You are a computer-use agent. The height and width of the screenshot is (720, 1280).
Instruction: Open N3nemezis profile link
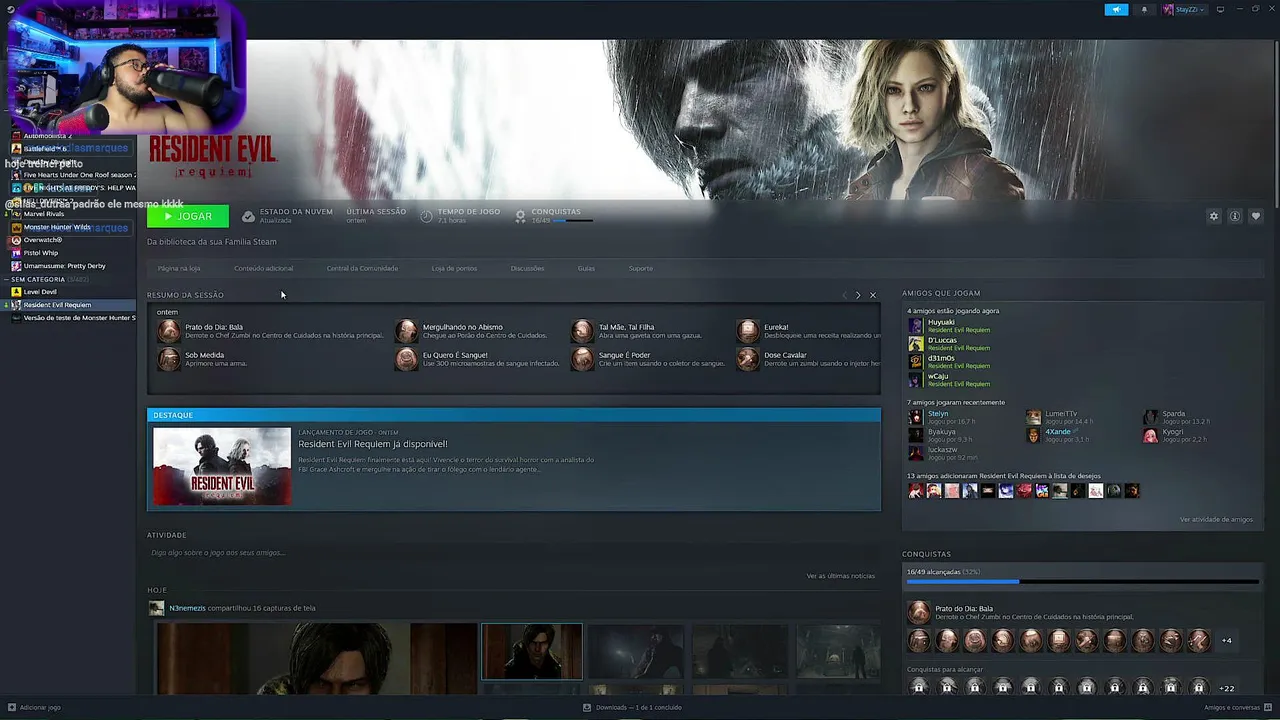coord(186,608)
